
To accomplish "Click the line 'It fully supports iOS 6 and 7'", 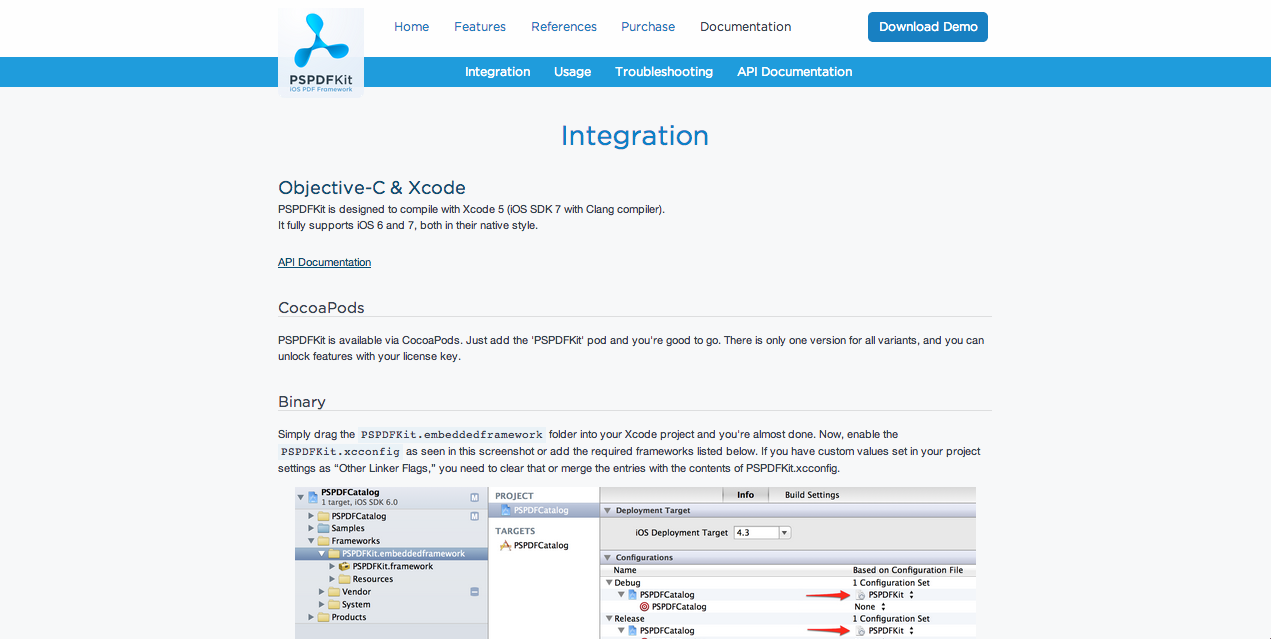I will click(408, 226).
